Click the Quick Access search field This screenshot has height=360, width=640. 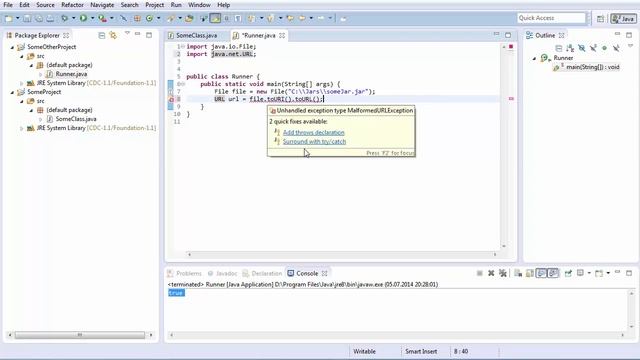(x=551, y=18)
